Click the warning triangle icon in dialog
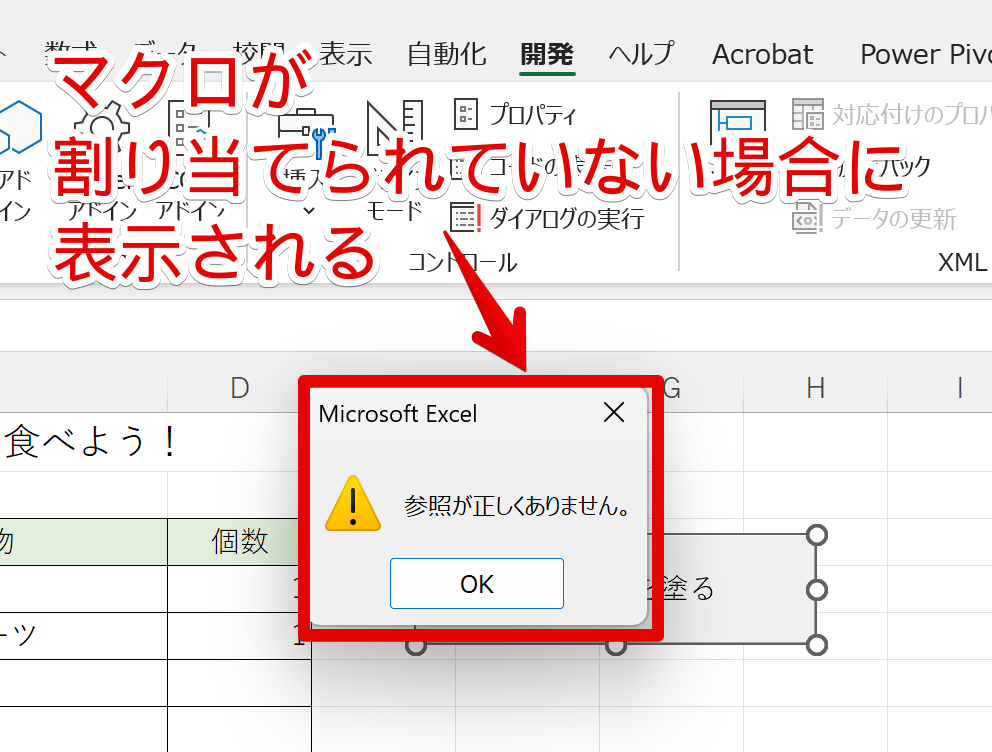Viewport: 992px width, 752px height. [x=353, y=503]
